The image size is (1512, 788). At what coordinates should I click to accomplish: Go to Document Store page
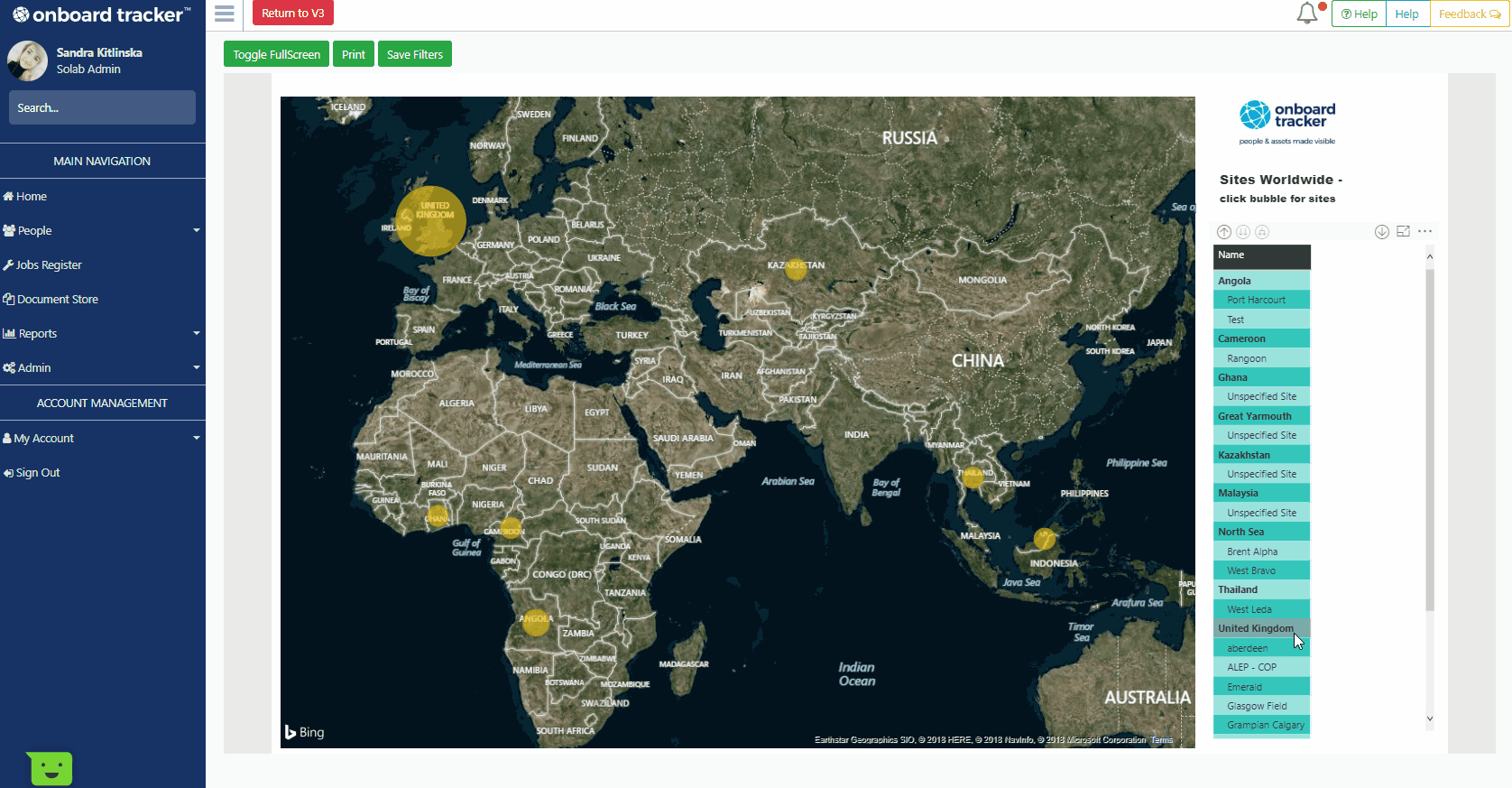(57, 300)
